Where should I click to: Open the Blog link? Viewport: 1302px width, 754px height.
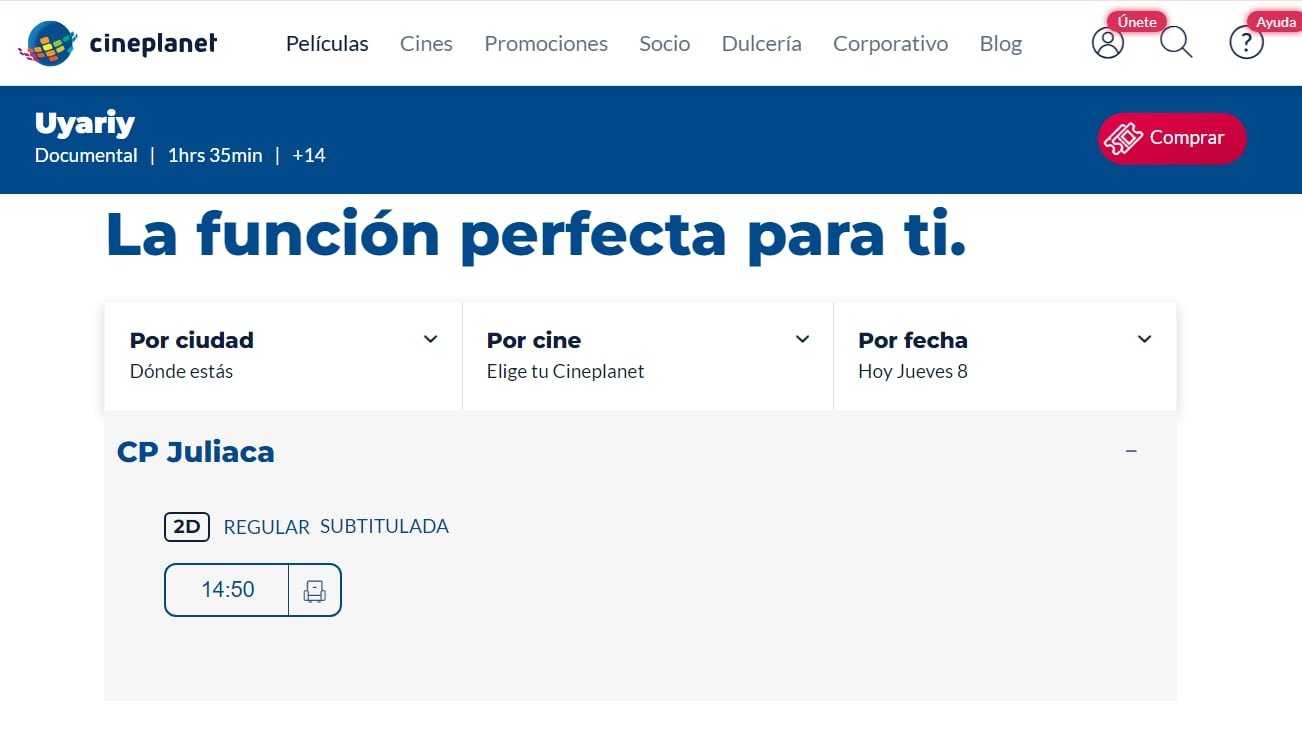coord(1000,44)
